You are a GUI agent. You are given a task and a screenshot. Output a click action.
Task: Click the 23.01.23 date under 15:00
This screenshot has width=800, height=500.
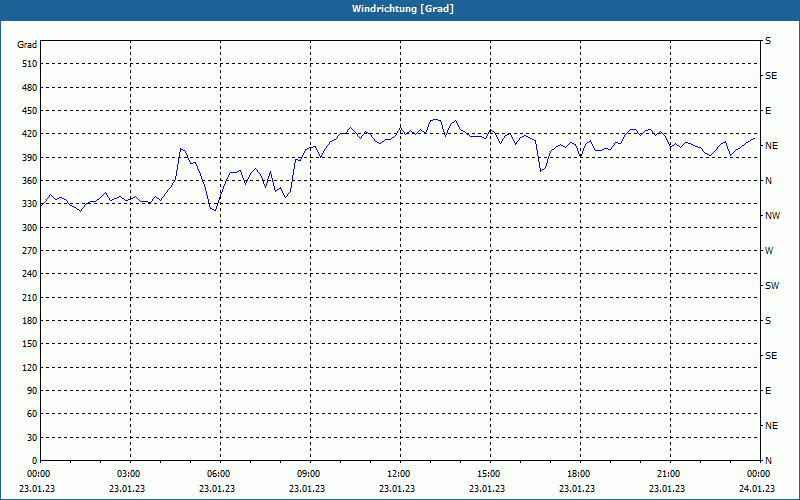(x=487, y=489)
